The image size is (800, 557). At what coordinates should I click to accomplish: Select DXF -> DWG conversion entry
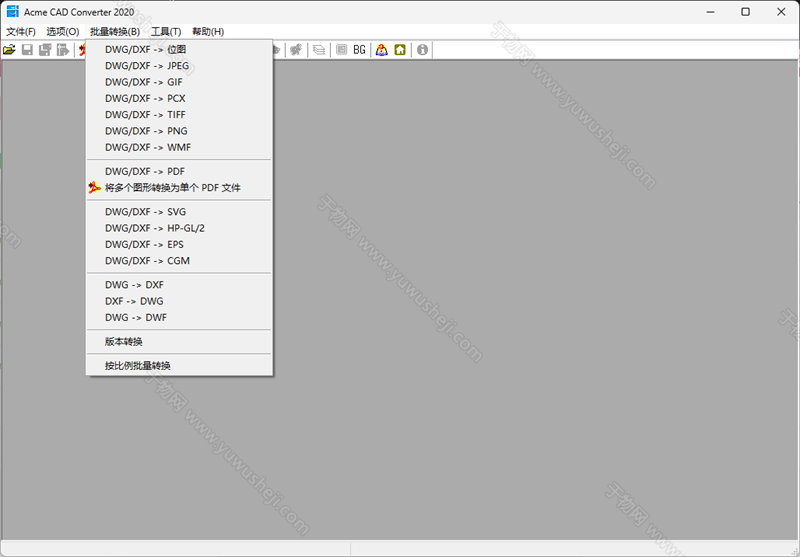tap(134, 301)
